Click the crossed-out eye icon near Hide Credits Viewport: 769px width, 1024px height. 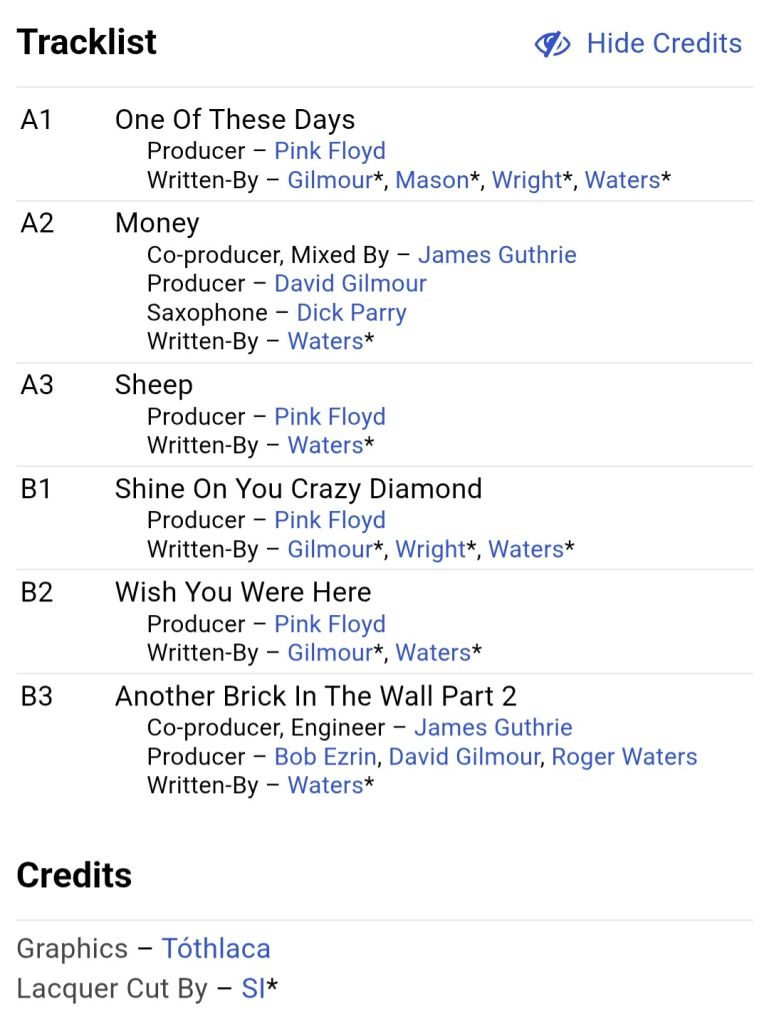pyautogui.click(x=552, y=44)
